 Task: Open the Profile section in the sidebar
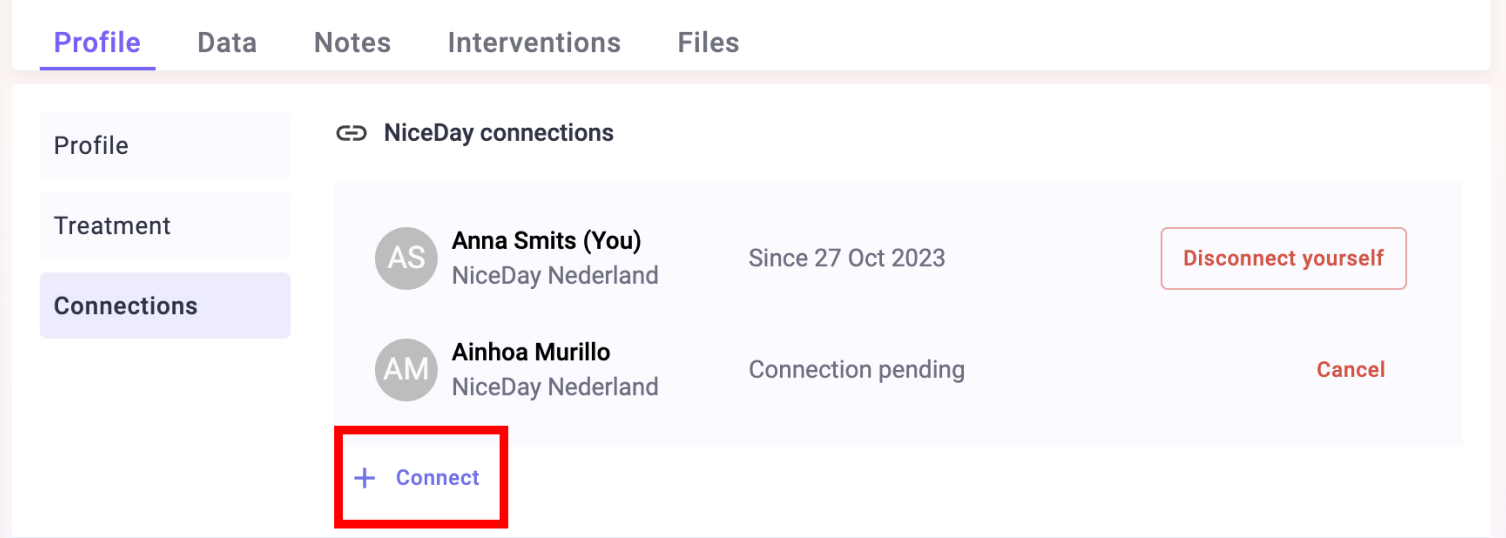[165, 145]
